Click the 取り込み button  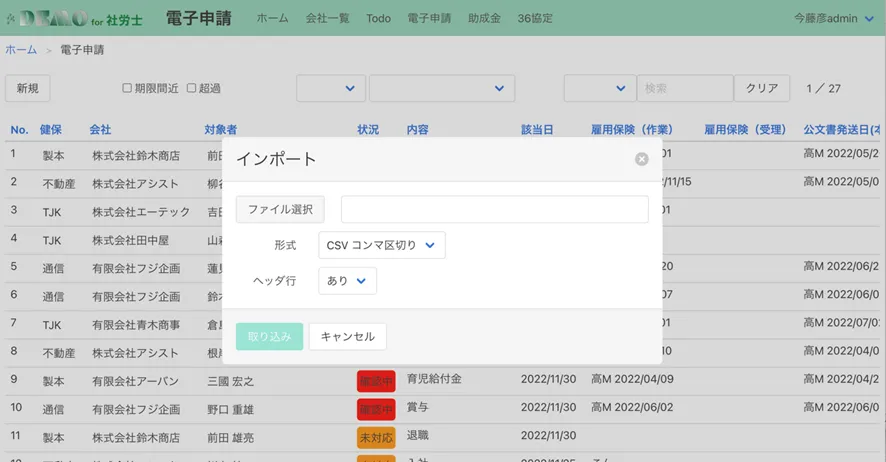(270, 337)
